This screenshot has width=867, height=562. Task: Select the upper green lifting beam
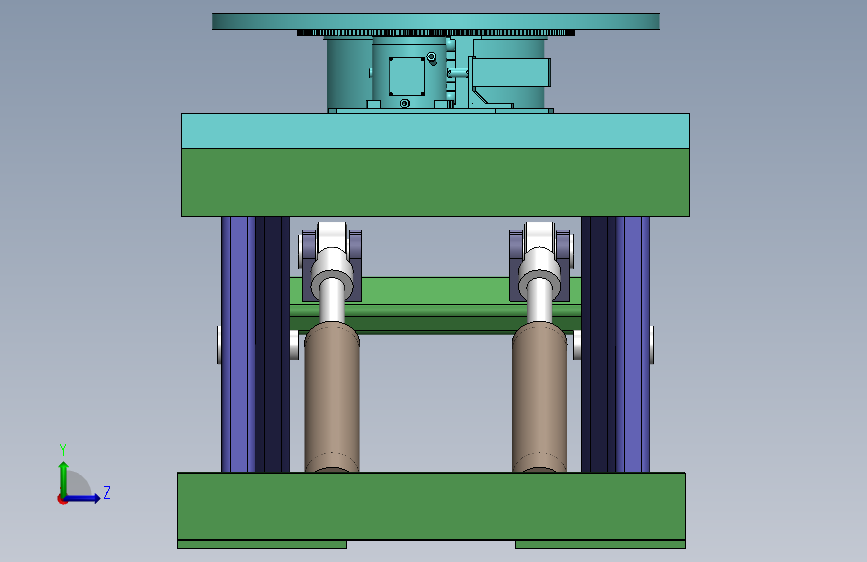coord(435,182)
